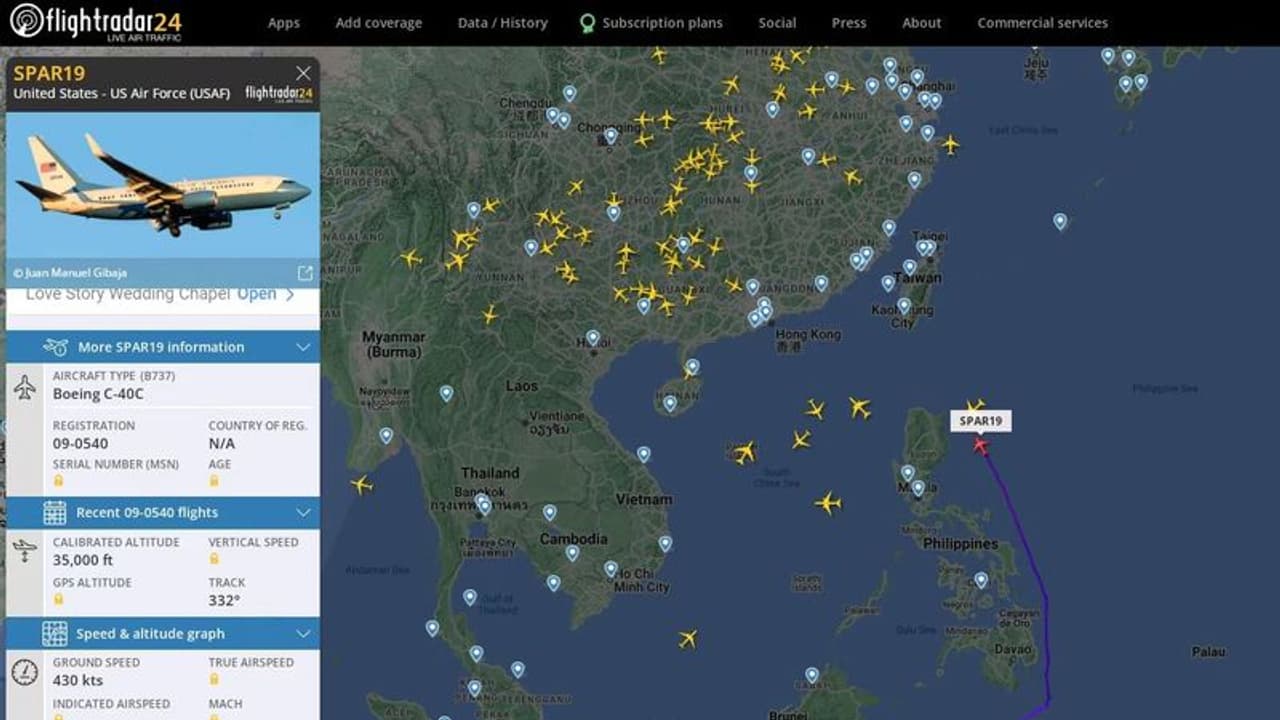Close the SPAR19 flight panel
This screenshot has width=1280, height=720.
pyautogui.click(x=303, y=73)
